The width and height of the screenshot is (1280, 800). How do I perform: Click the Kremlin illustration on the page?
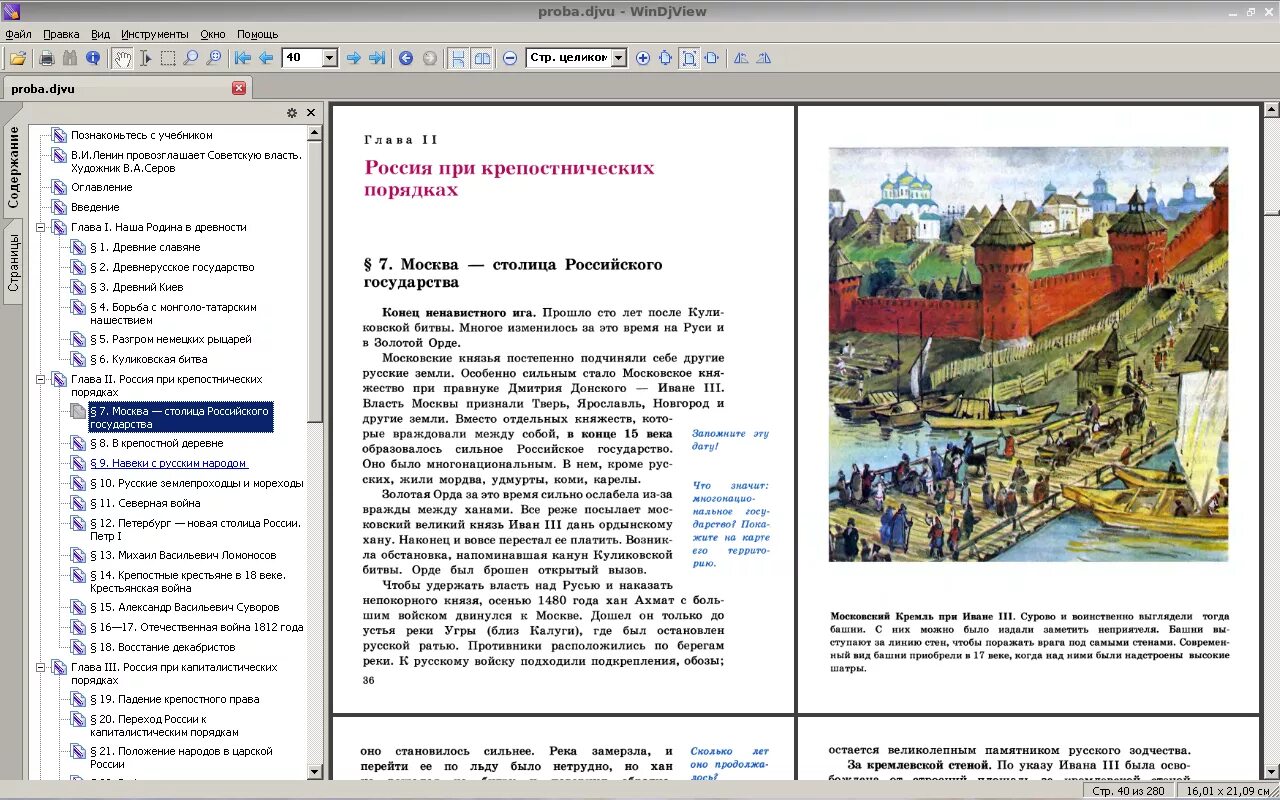point(1028,354)
